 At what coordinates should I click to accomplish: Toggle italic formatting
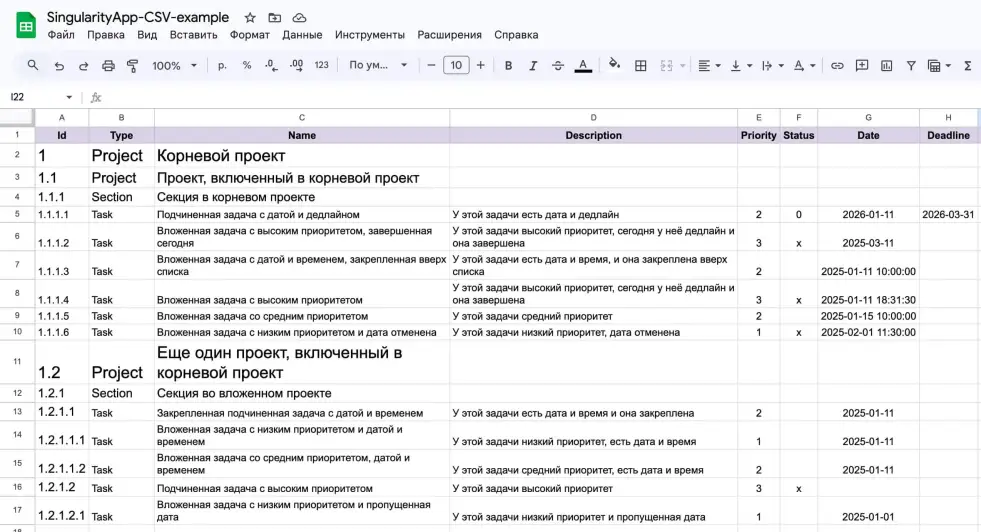pos(533,66)
